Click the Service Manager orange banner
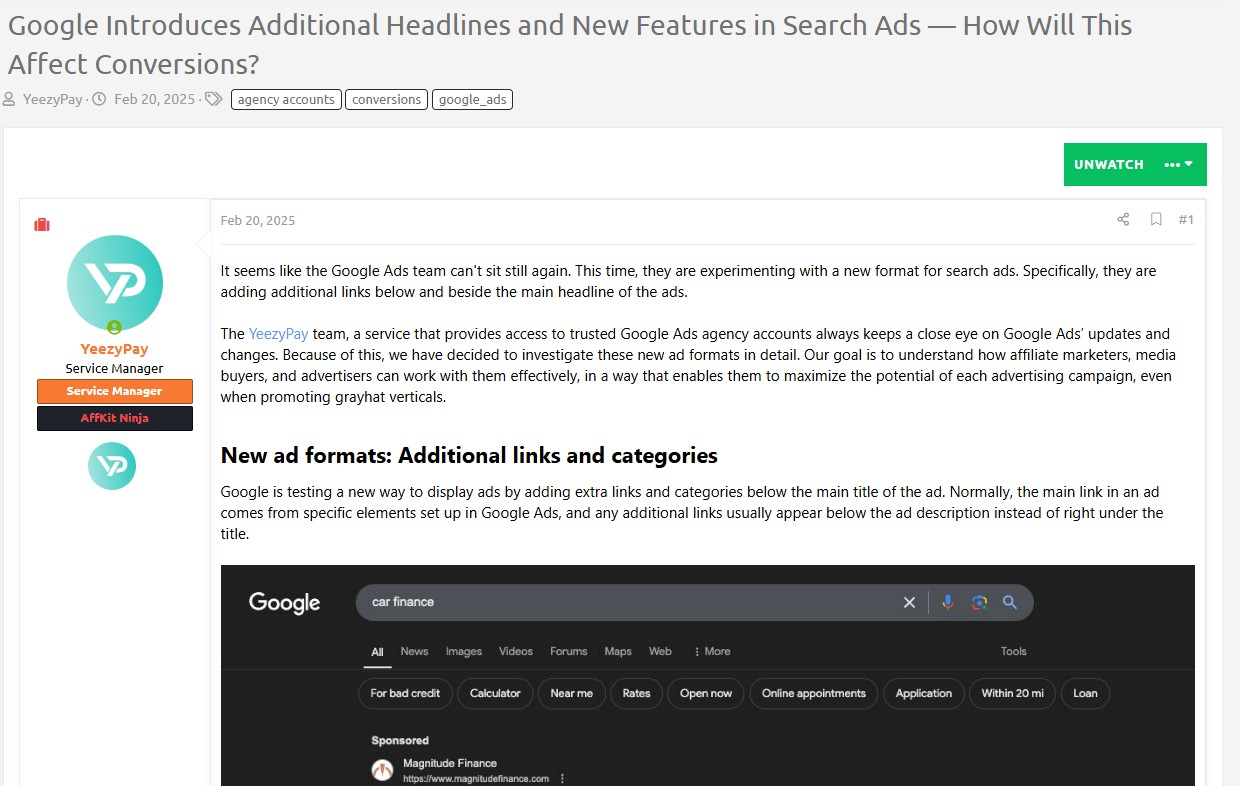The image size is (1240, 786). point(115,391)
